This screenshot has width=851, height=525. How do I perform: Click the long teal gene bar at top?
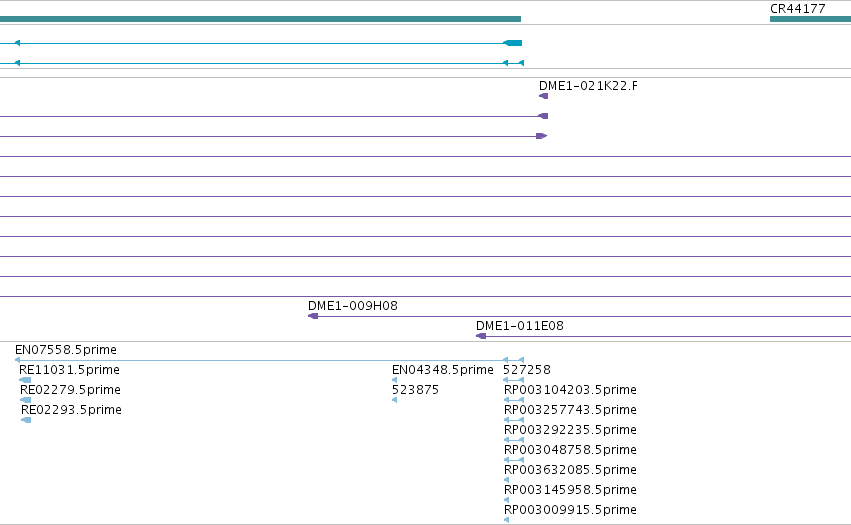[261, 19]
